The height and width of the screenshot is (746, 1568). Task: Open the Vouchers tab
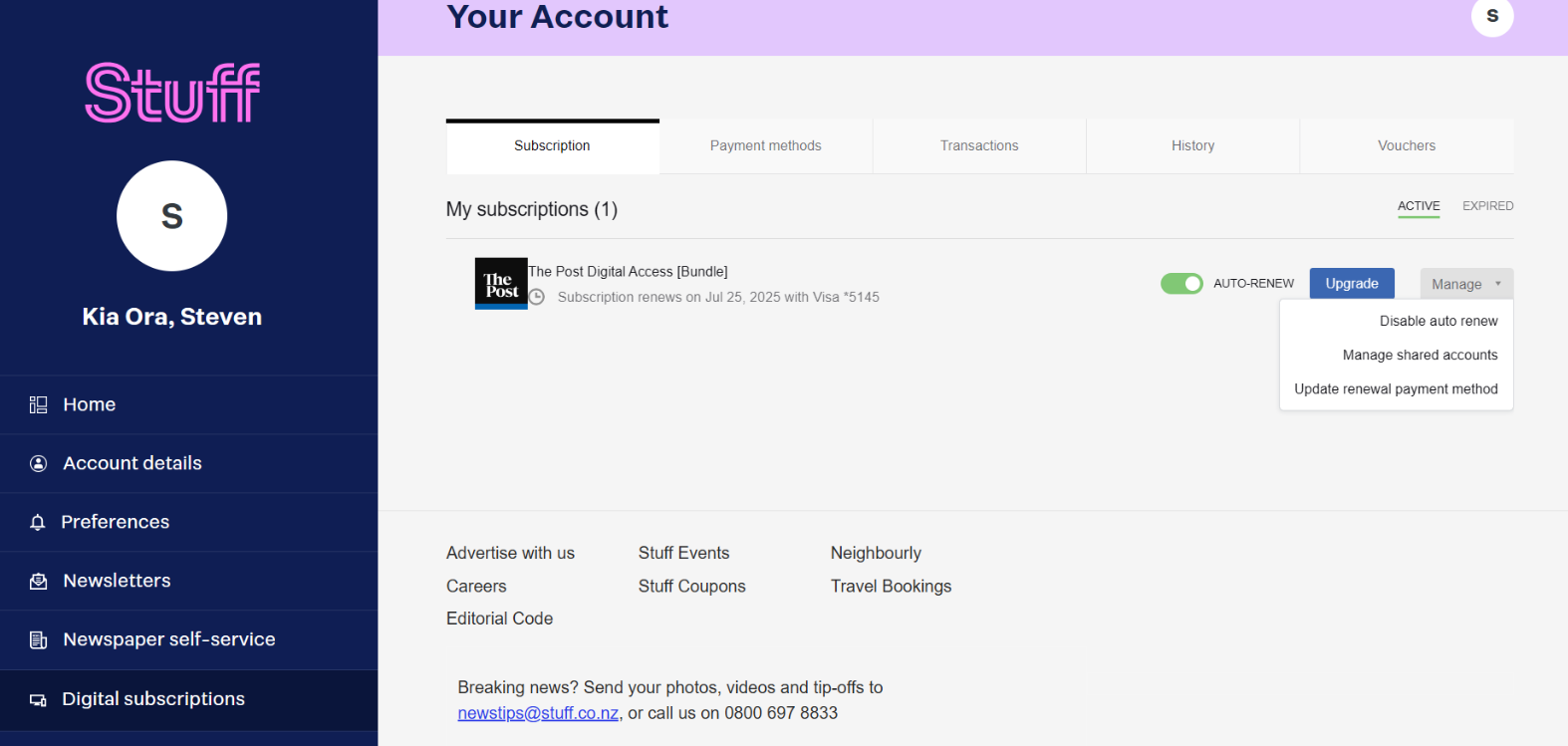click(1407, 146)
